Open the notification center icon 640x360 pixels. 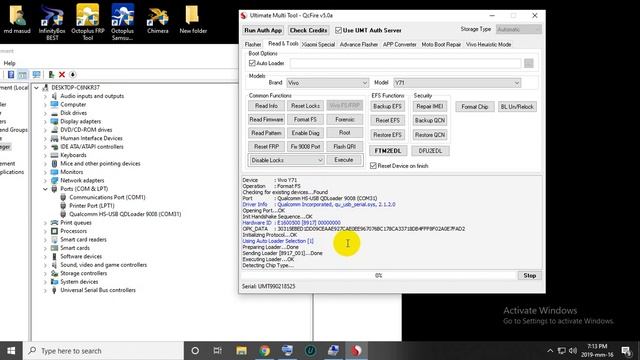click(x=626, y=351)
